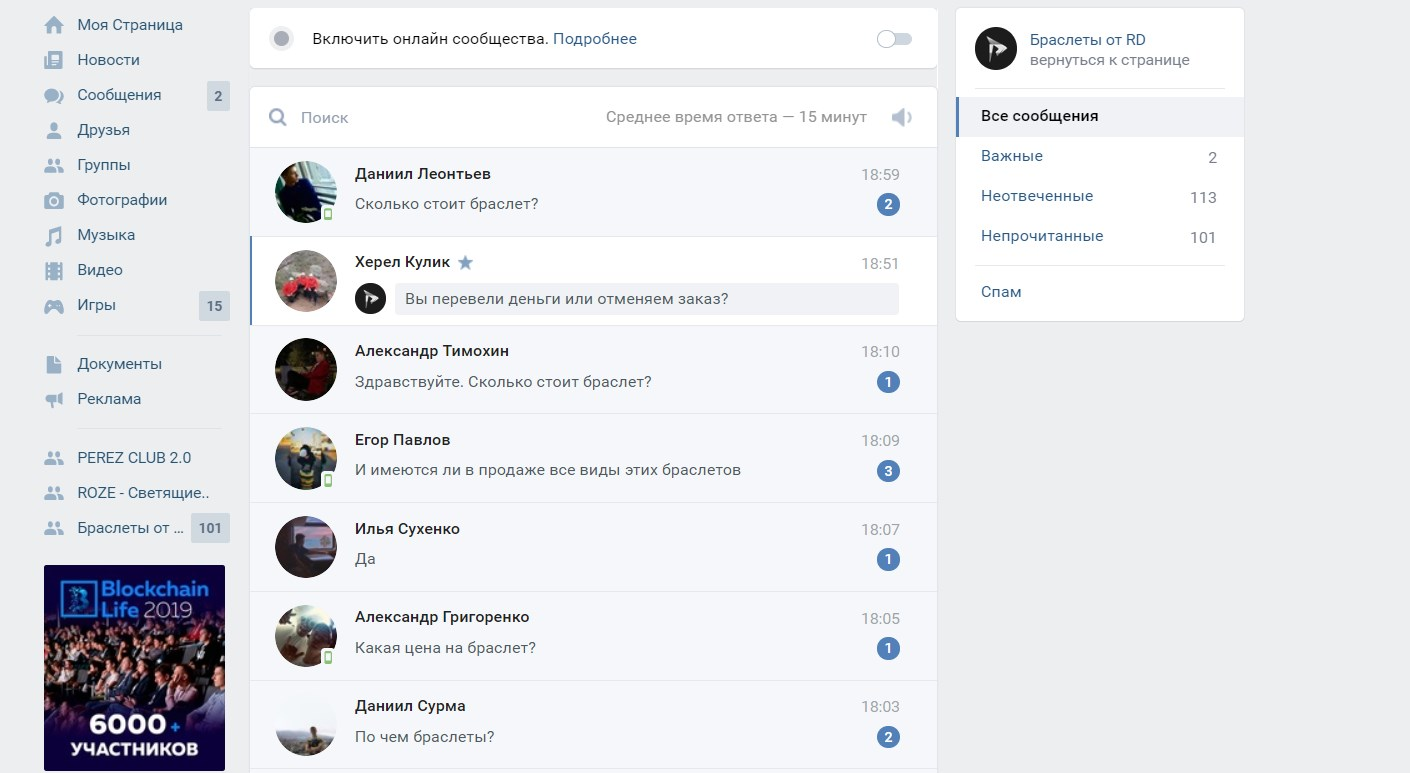Click ROZE - Светящие.. group icon
This screenshot has width=1410, height=773.
[x=54, y=493]
